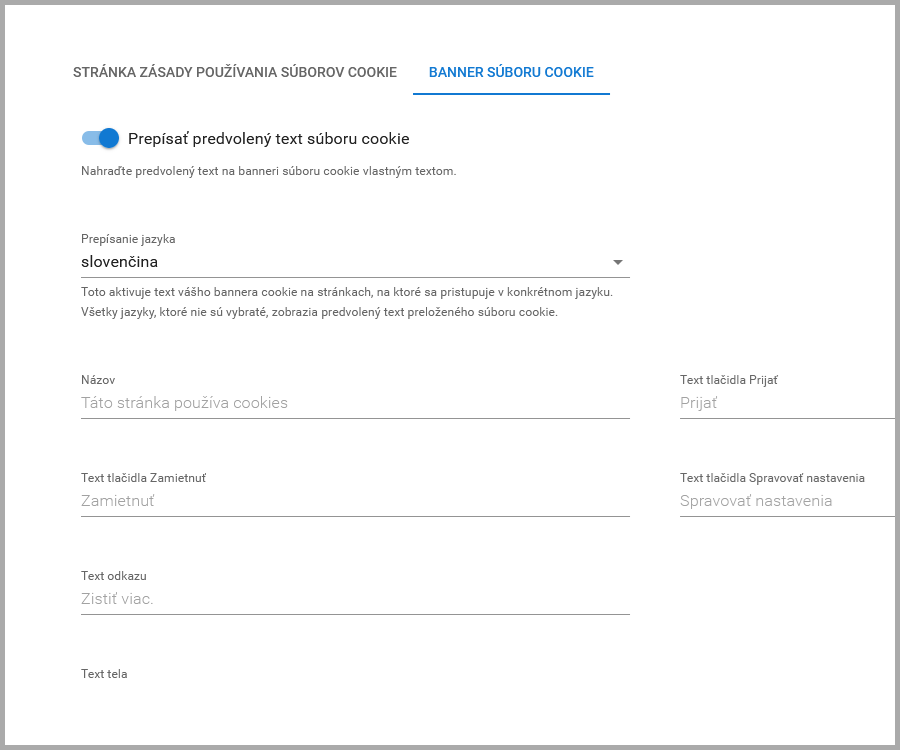Switch to the Banner súboru cookie tab
Viewport: 900px width, 750px height.
(x=511, y=72)
